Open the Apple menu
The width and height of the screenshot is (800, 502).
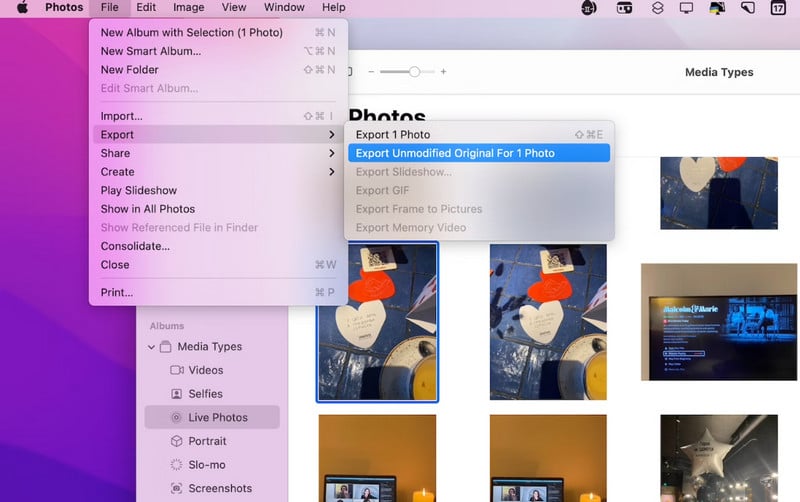[22, 7]
